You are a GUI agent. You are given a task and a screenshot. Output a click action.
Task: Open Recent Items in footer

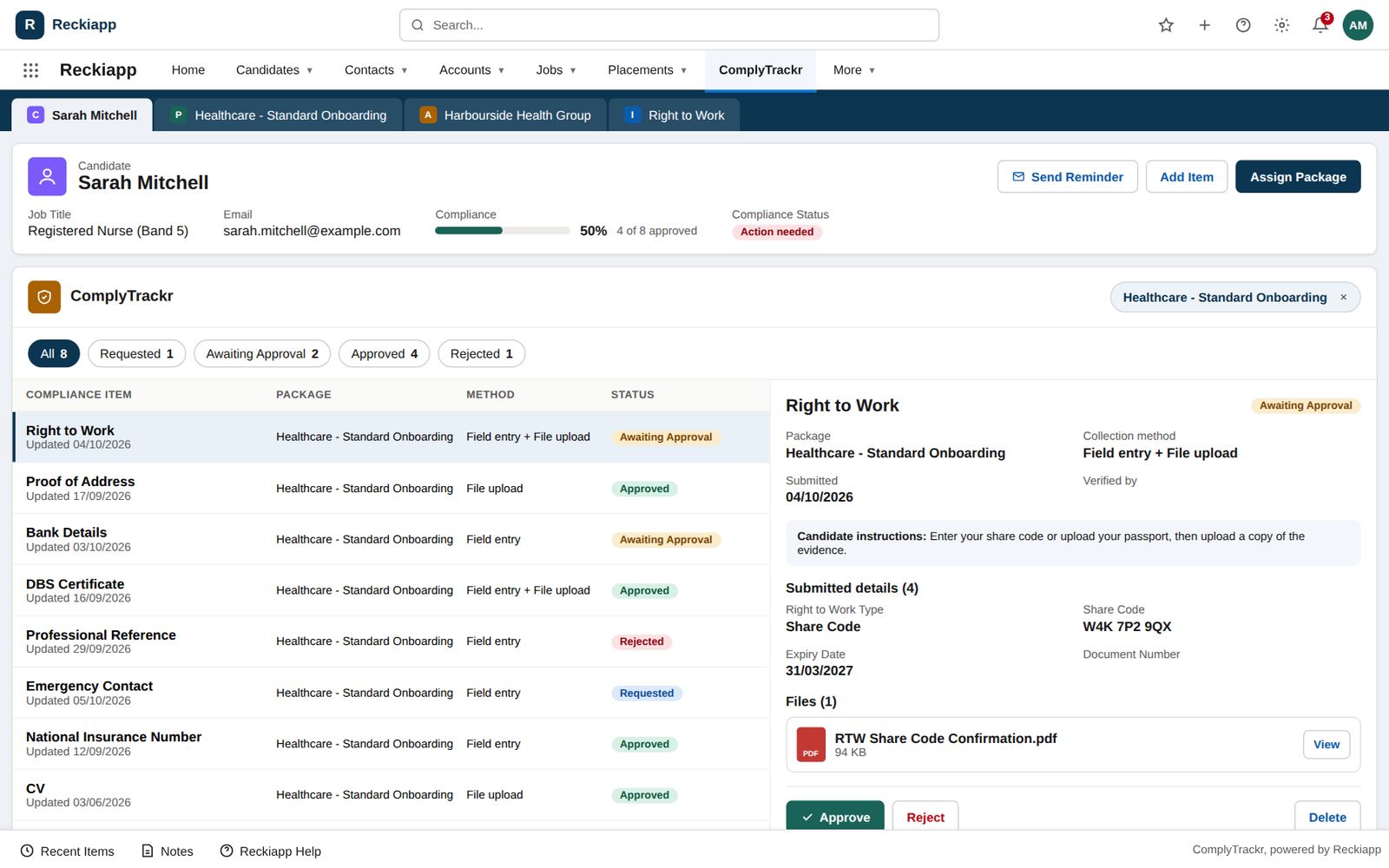[68, 852]
